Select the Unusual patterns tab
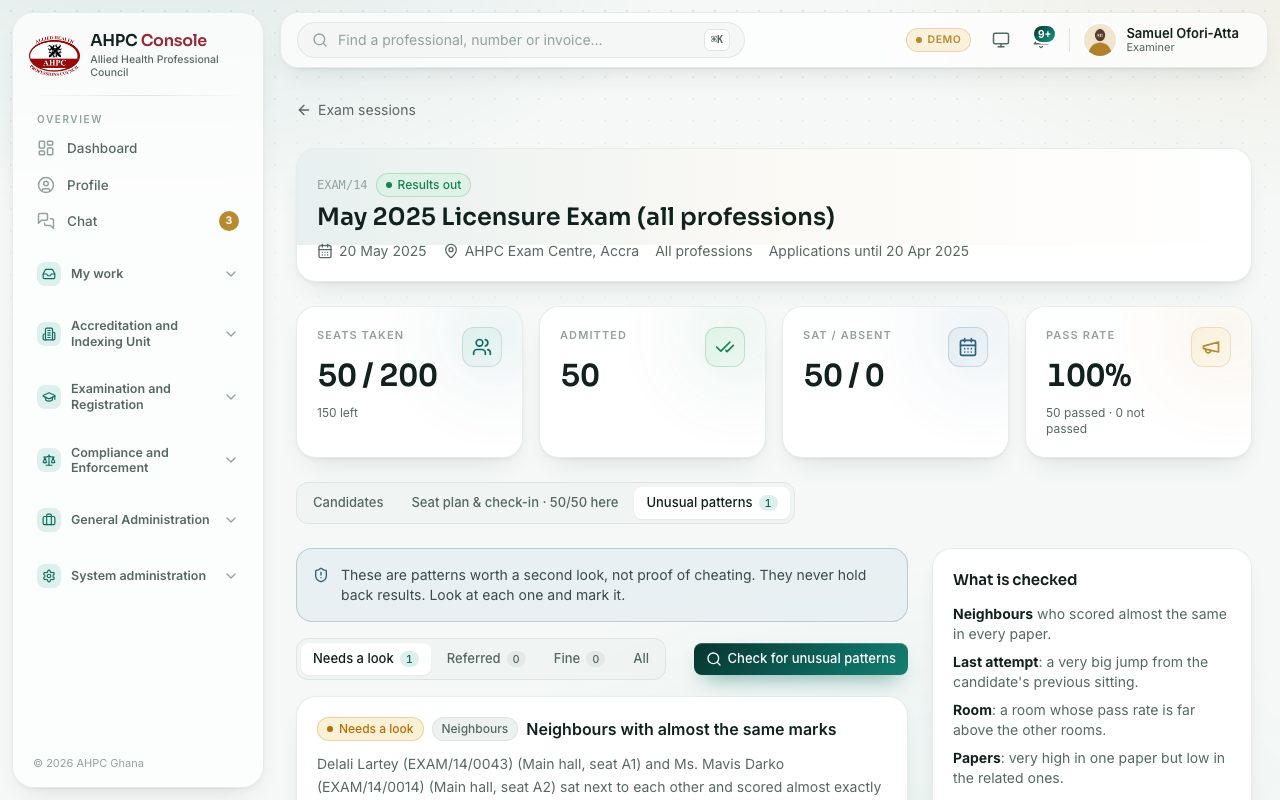 tap(712, 503)
